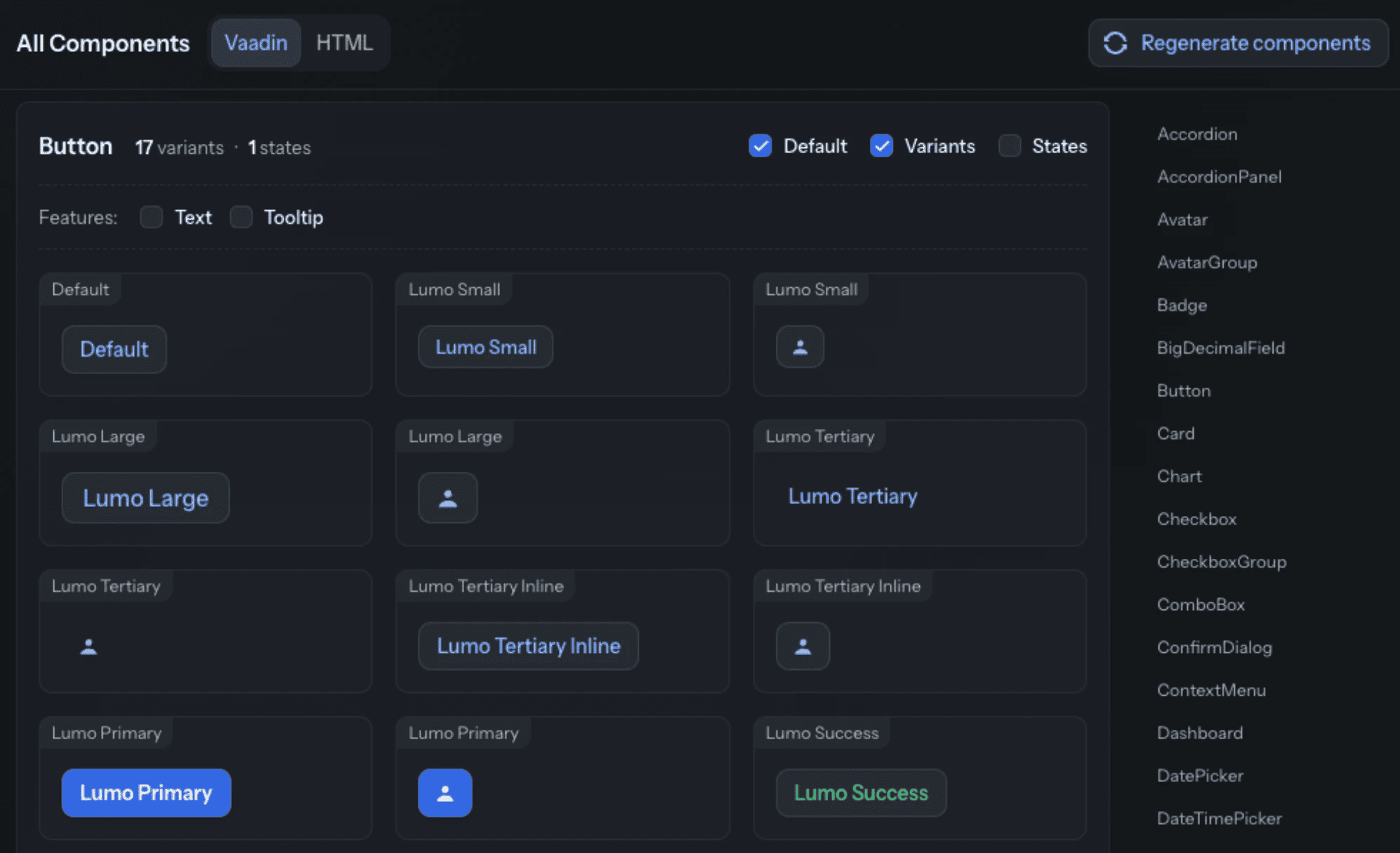Click the Lumo Small text button
This screenshot has height=853, width=1400.
click(x=486, y=347)
